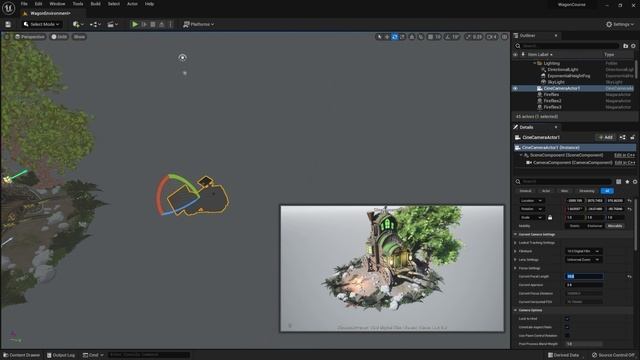Open the Select menu in menu bar
Viewport: 640px width, 360px height.
coord(114,4)
